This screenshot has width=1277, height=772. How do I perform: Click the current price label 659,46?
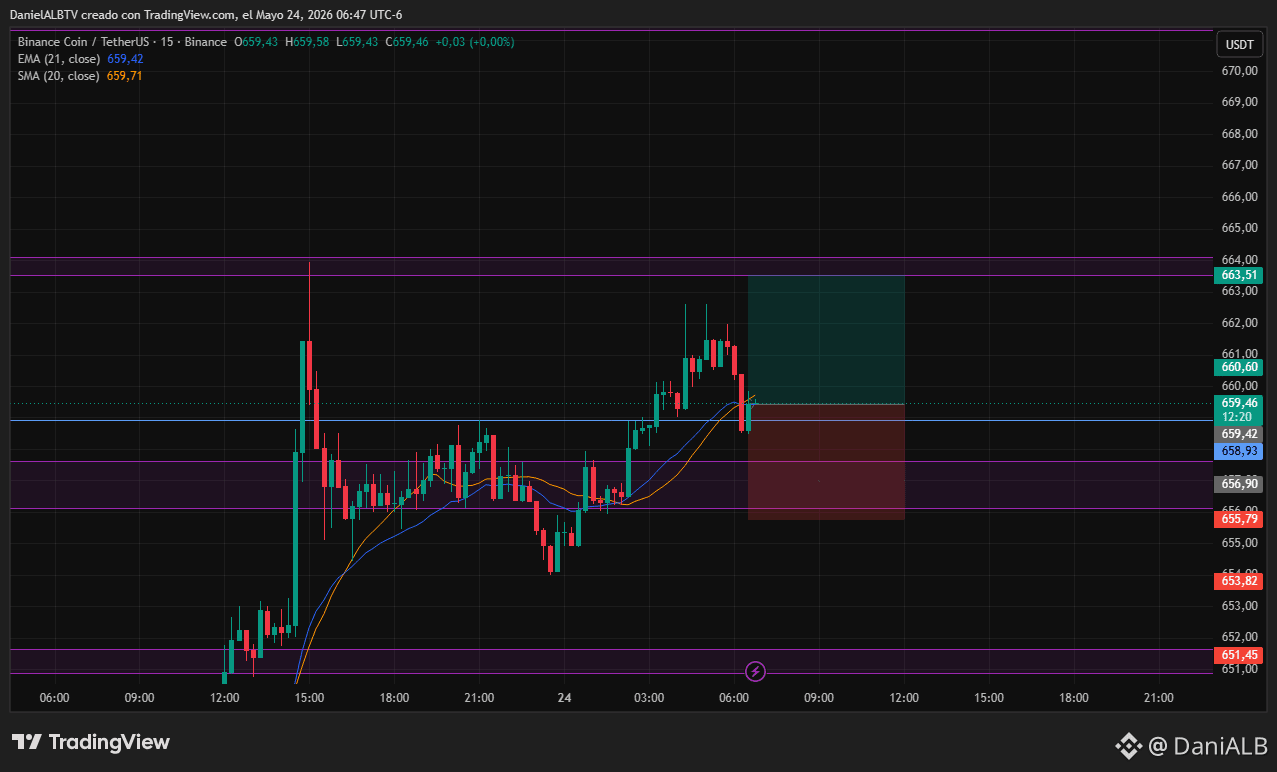click(1238, 403)
